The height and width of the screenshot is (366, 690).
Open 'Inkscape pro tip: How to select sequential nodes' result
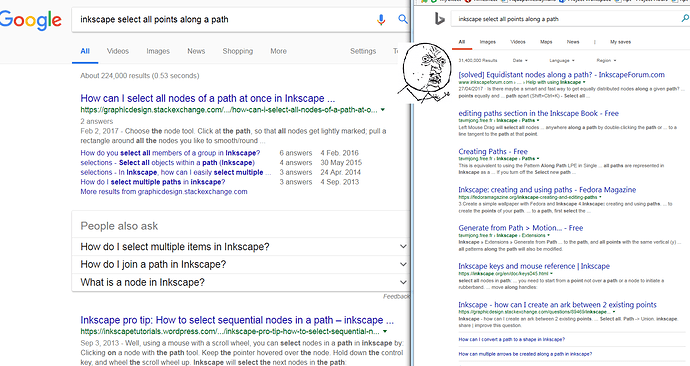(x=237, y=320)
